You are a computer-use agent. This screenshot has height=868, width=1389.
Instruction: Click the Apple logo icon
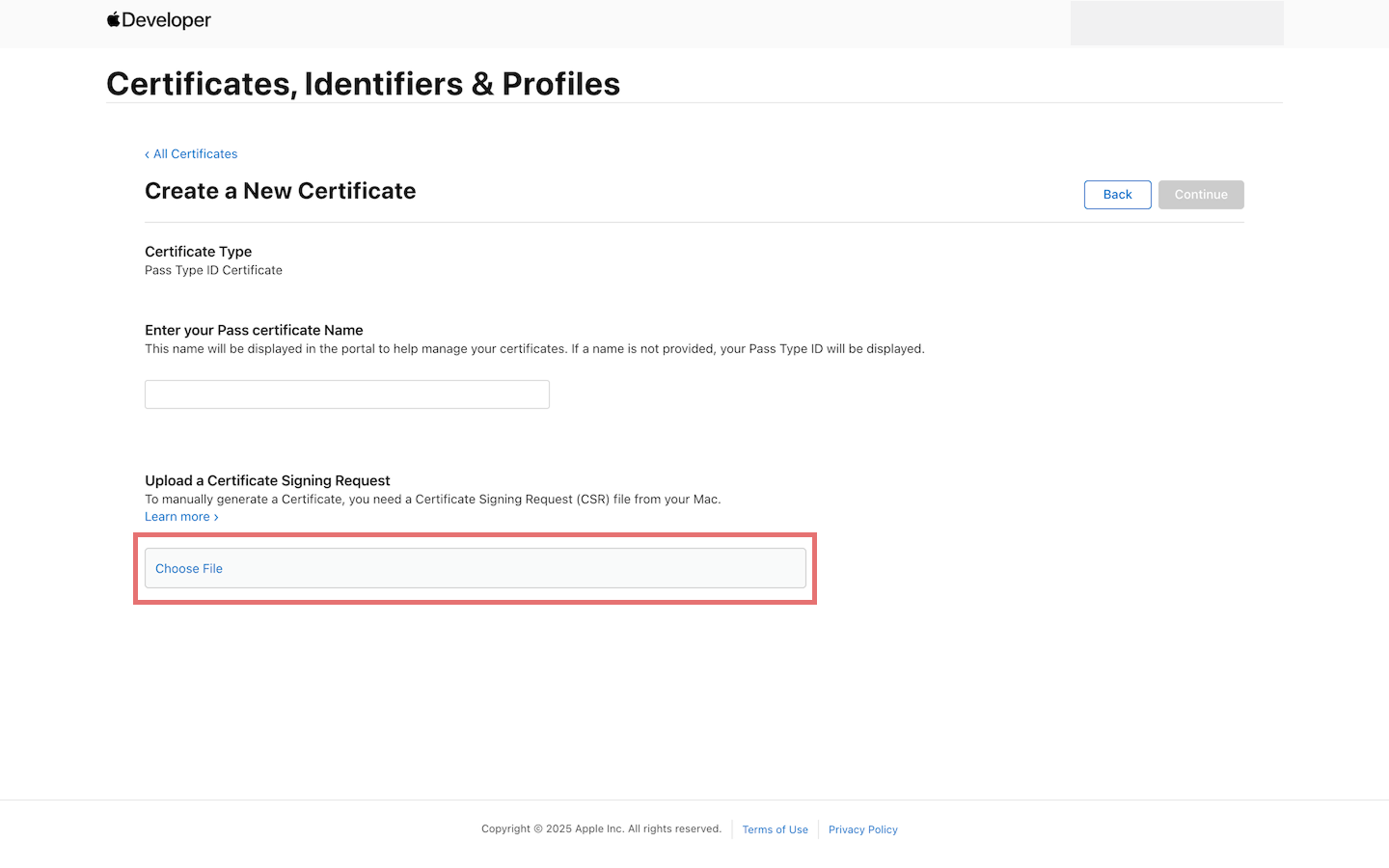coord(114,19)
